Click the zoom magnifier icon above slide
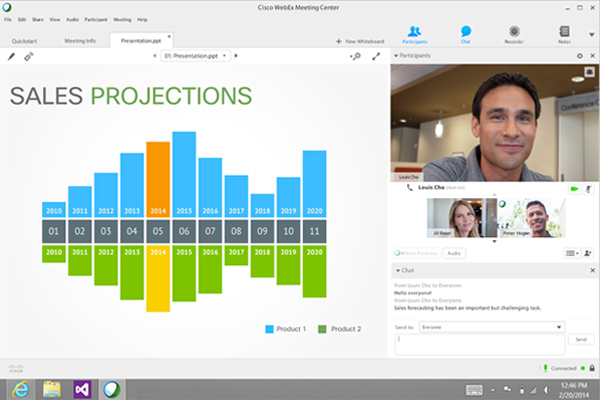The width and height of the screenshot is (600, 400). [x=355, y=57]
